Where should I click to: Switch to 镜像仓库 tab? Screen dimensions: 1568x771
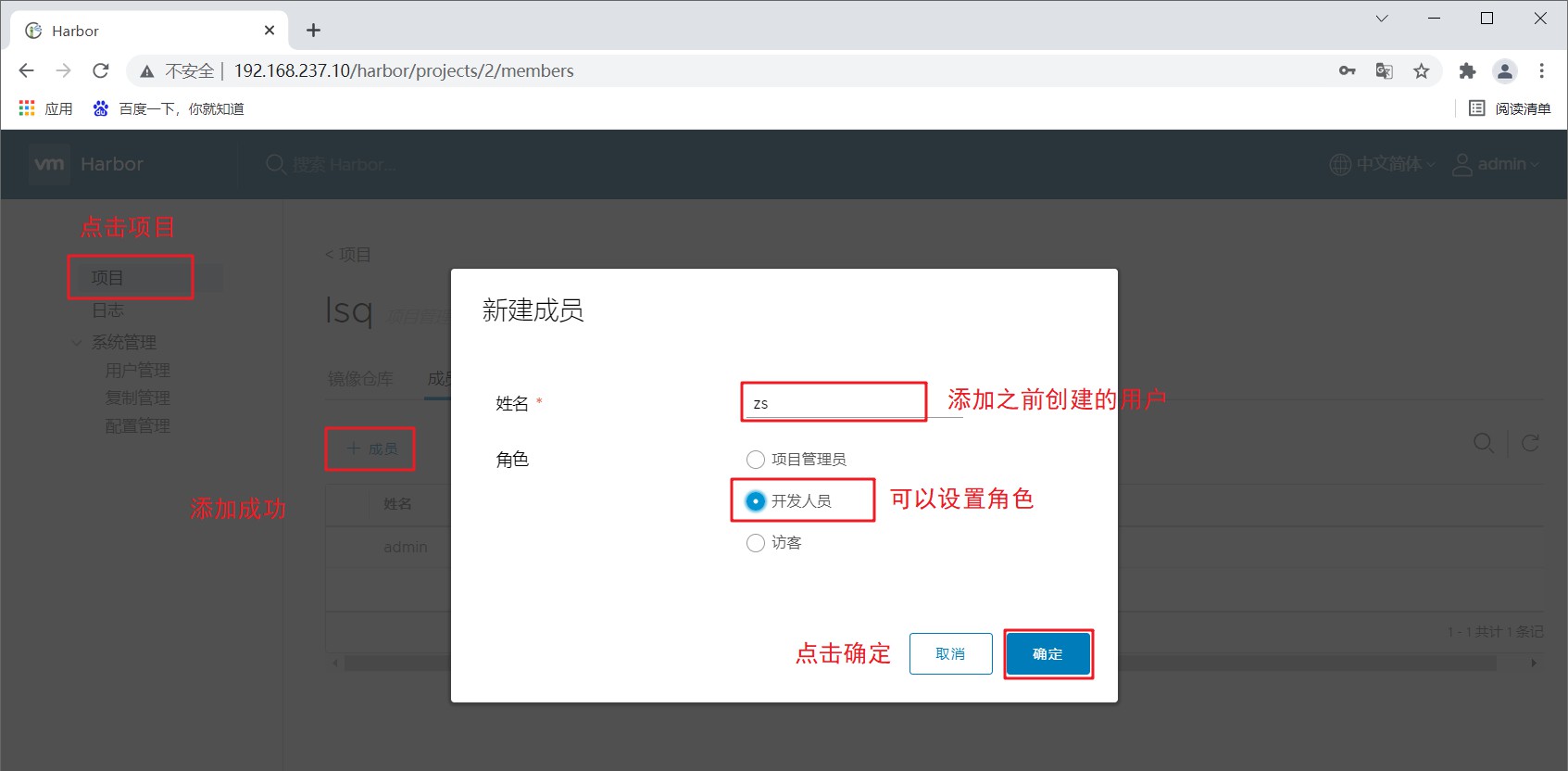(360, 378)
